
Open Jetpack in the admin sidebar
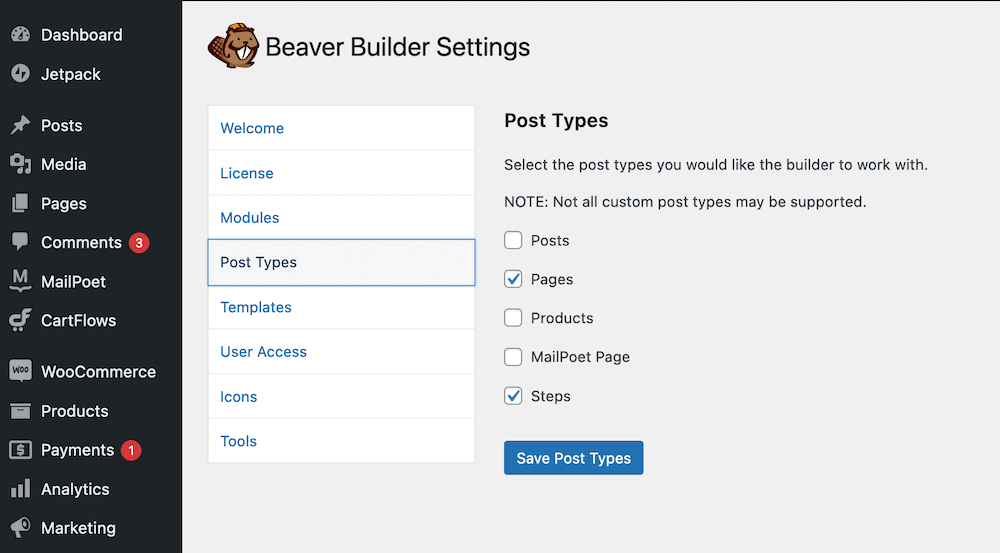click(x=71, y=74)
